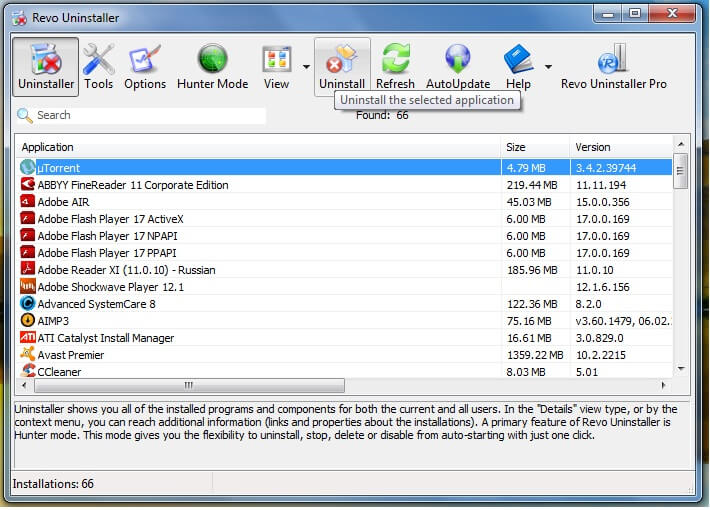Image resolution: width=710 pixels, height=510 pixels.
Task: Click the vertical scrollbar up arrow
Action: tap(681, 144)
